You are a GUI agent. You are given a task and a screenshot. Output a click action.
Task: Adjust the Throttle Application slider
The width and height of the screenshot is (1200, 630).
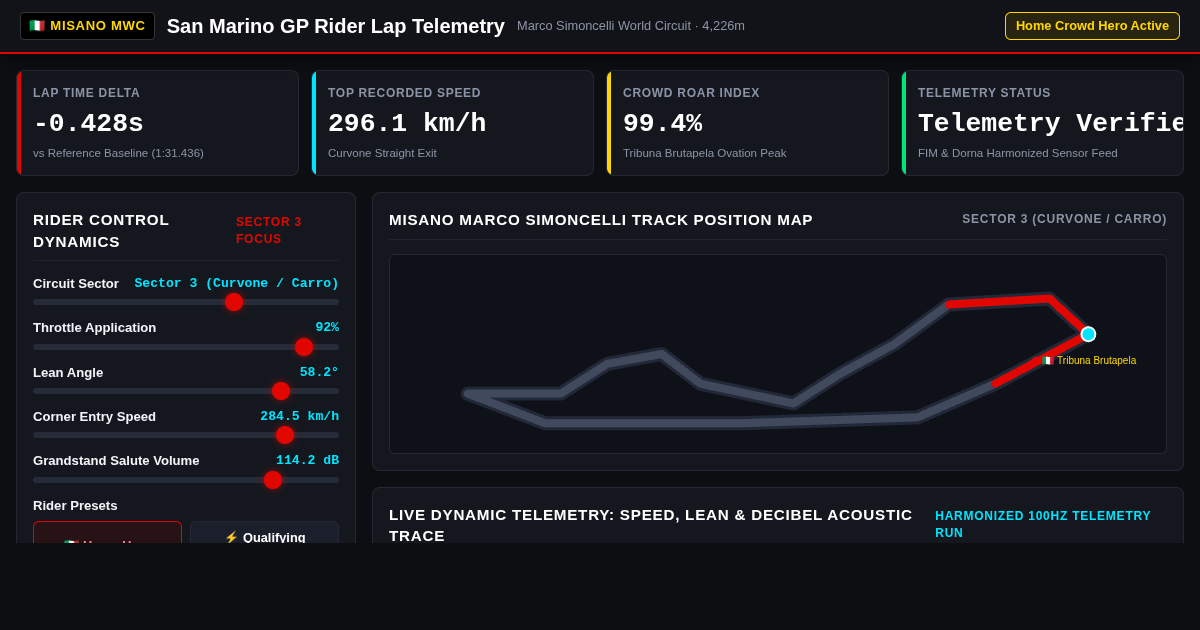(x=186, y=347)
